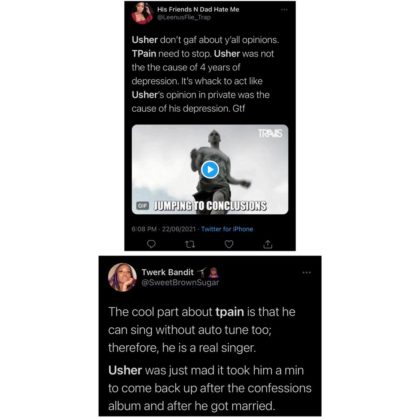420x420 pixels.
Task: Open the @SweetBrownSugar handle
Action: [180, 282]
